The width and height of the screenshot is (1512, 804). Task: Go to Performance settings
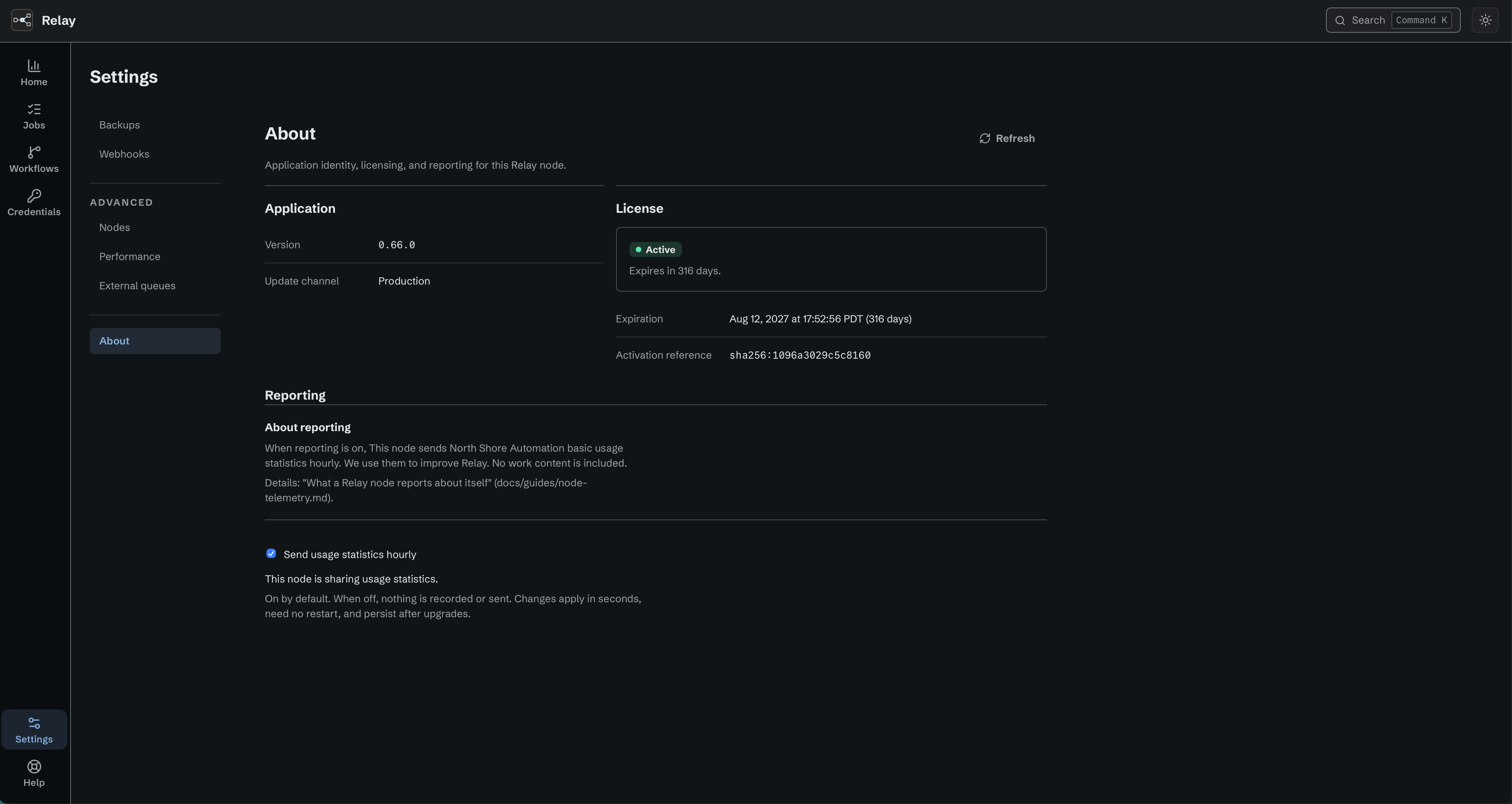(x=155, y=257)
